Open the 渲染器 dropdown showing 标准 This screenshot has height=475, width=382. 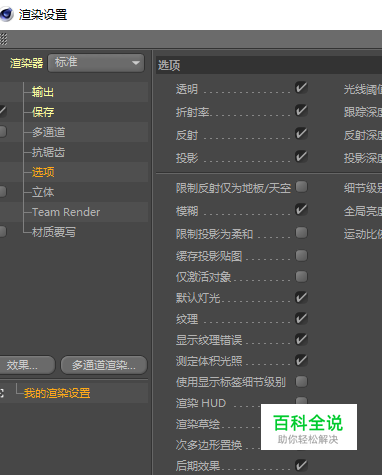pos(96,63)
